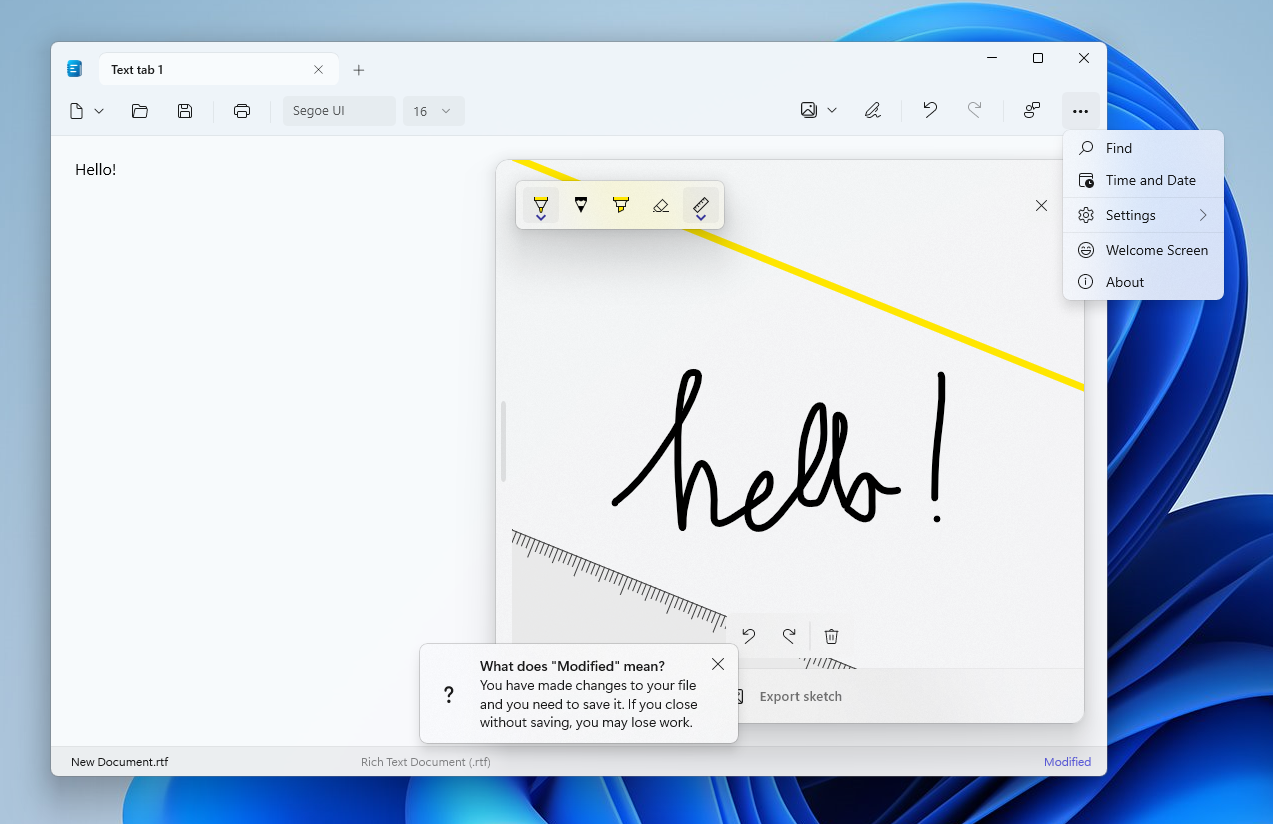Undo last action in main toolbar
Viewport: 1273px width, 824px height.
tap(930, 110)
